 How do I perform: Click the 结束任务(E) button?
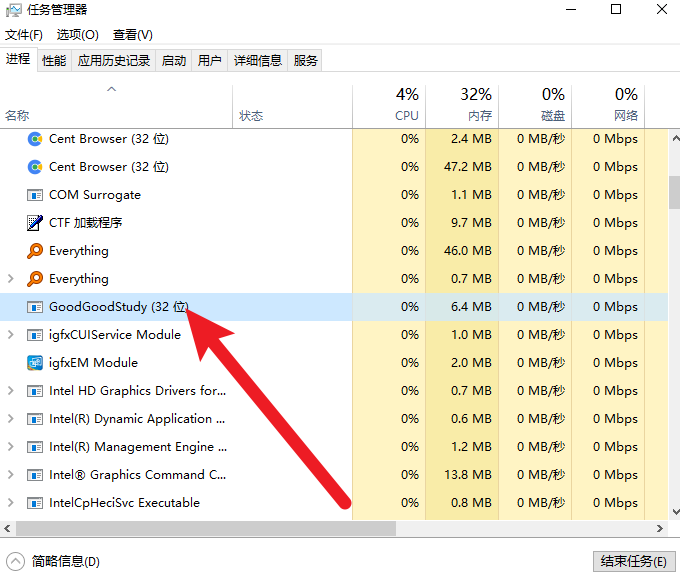click(634, 562)
